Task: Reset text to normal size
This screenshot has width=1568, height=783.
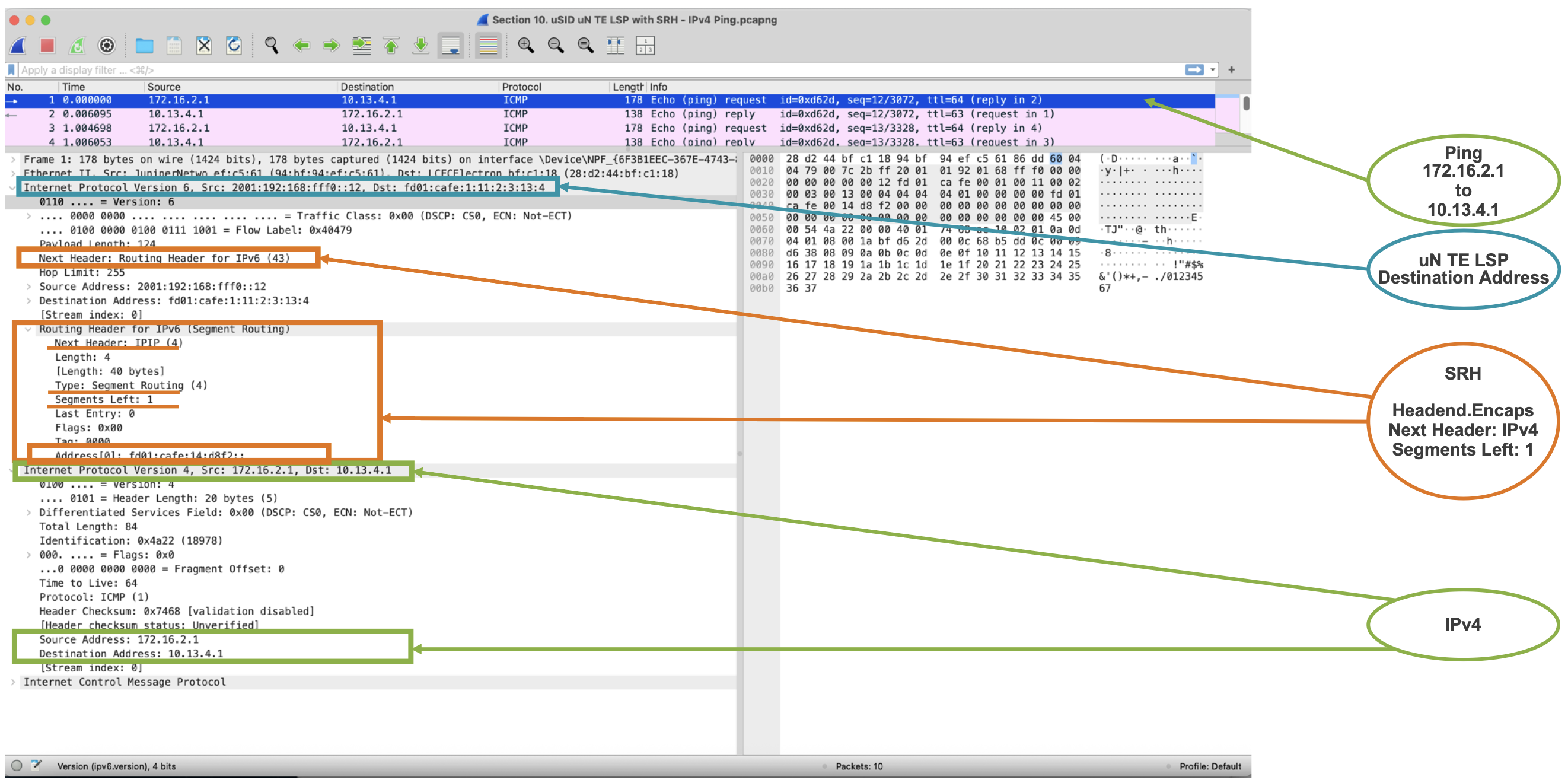Action: coord(585,46)
